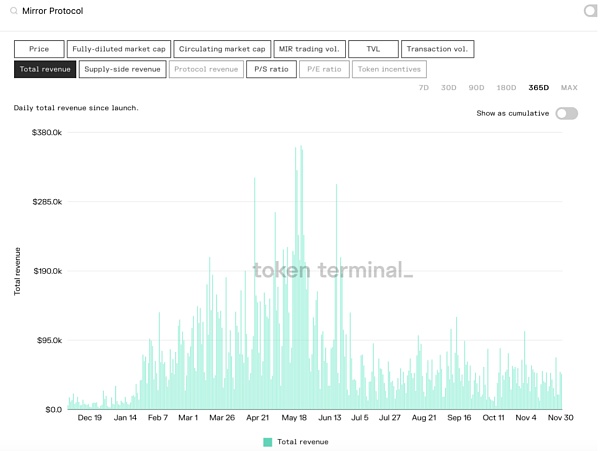This screenshot has width=600, height=451.
Task: Click the Sep 16 date label
Action: tap(459, 418)
